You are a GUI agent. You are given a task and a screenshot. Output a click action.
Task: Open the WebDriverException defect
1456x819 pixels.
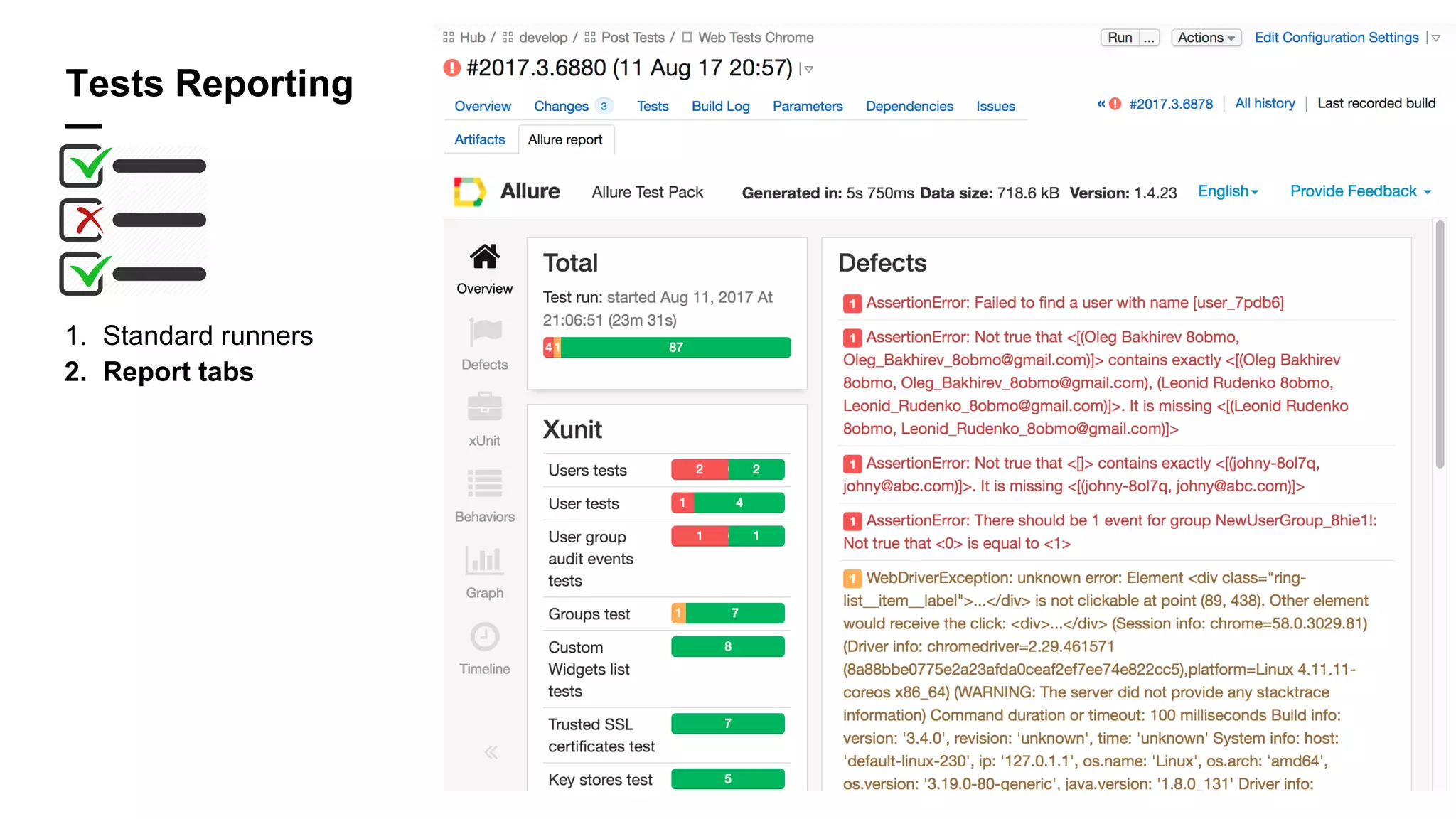coord(1106,680)
